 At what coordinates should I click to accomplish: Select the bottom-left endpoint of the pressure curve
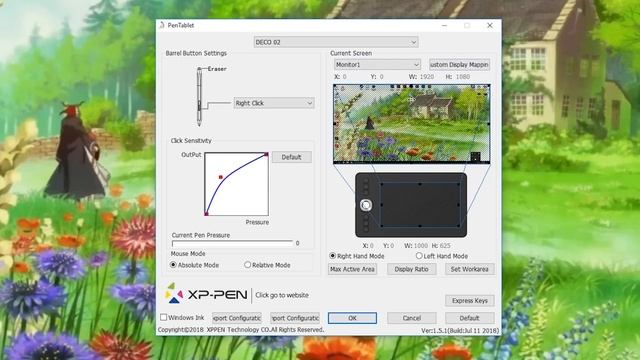[207, 213]
